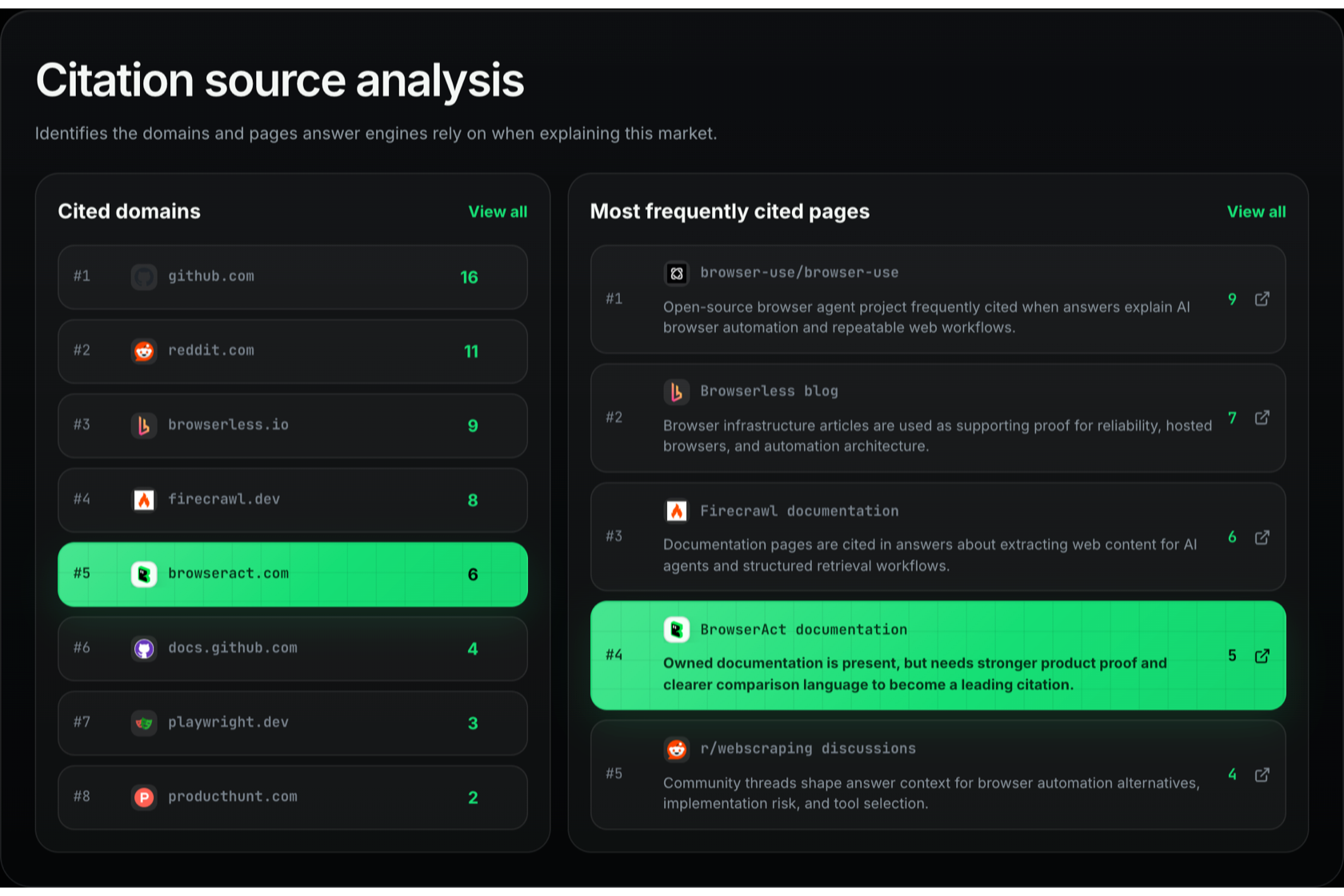Click the citation count 4 for docs.github.com

point(473,650)
